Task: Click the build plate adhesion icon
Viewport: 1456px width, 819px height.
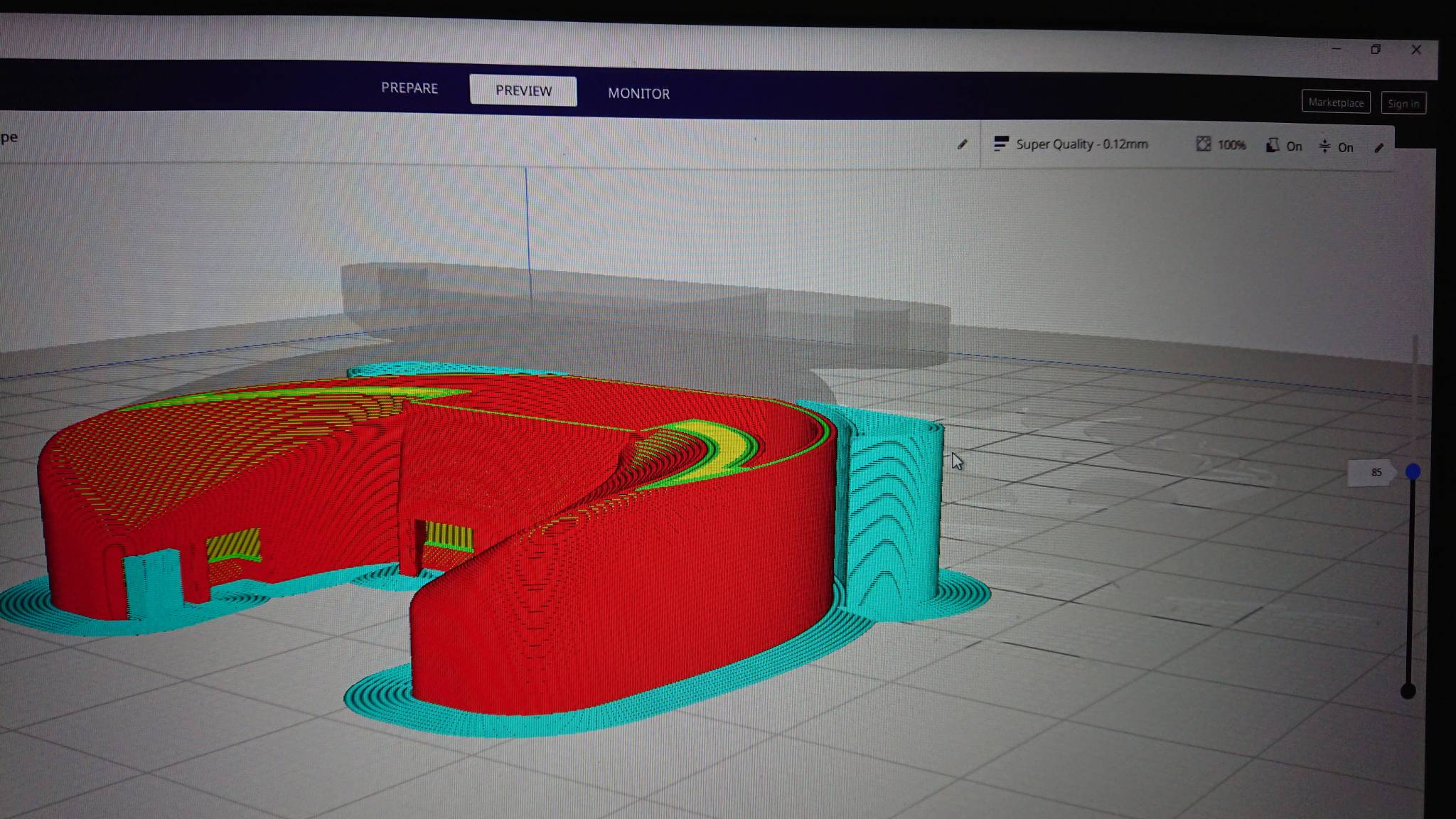Action: coord(1324,146)
